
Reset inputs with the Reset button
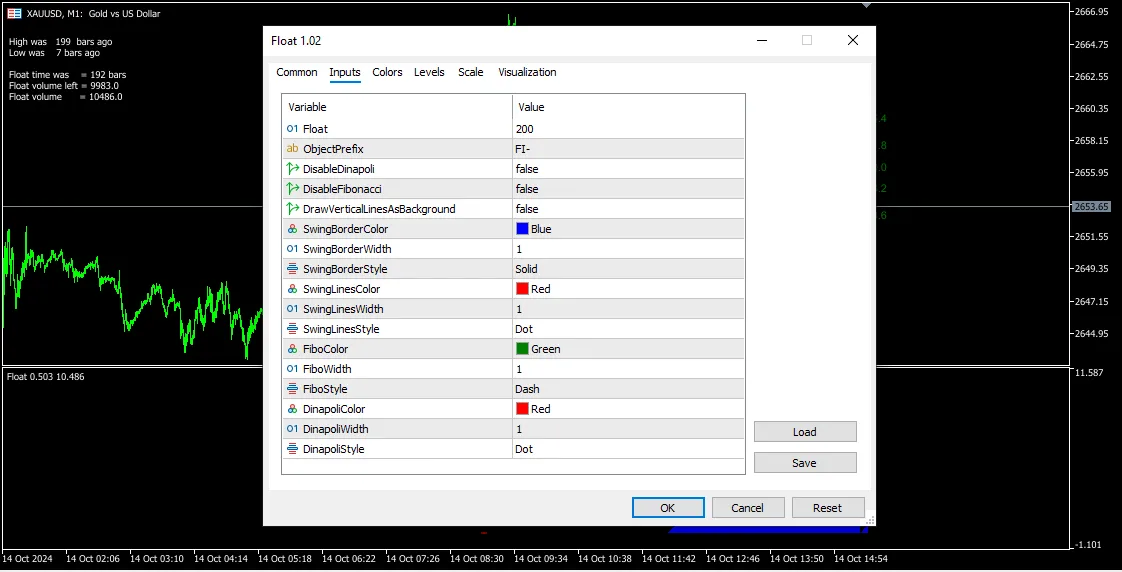827,508
